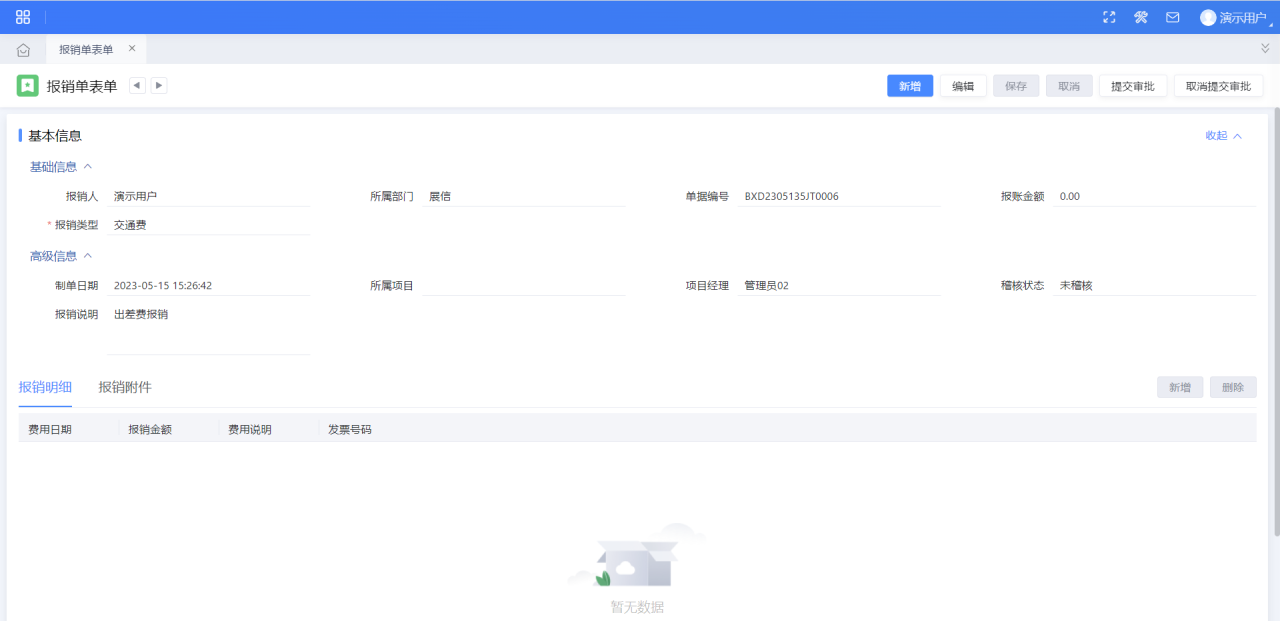Click the 所属部门 field 展信

point(524,197)
